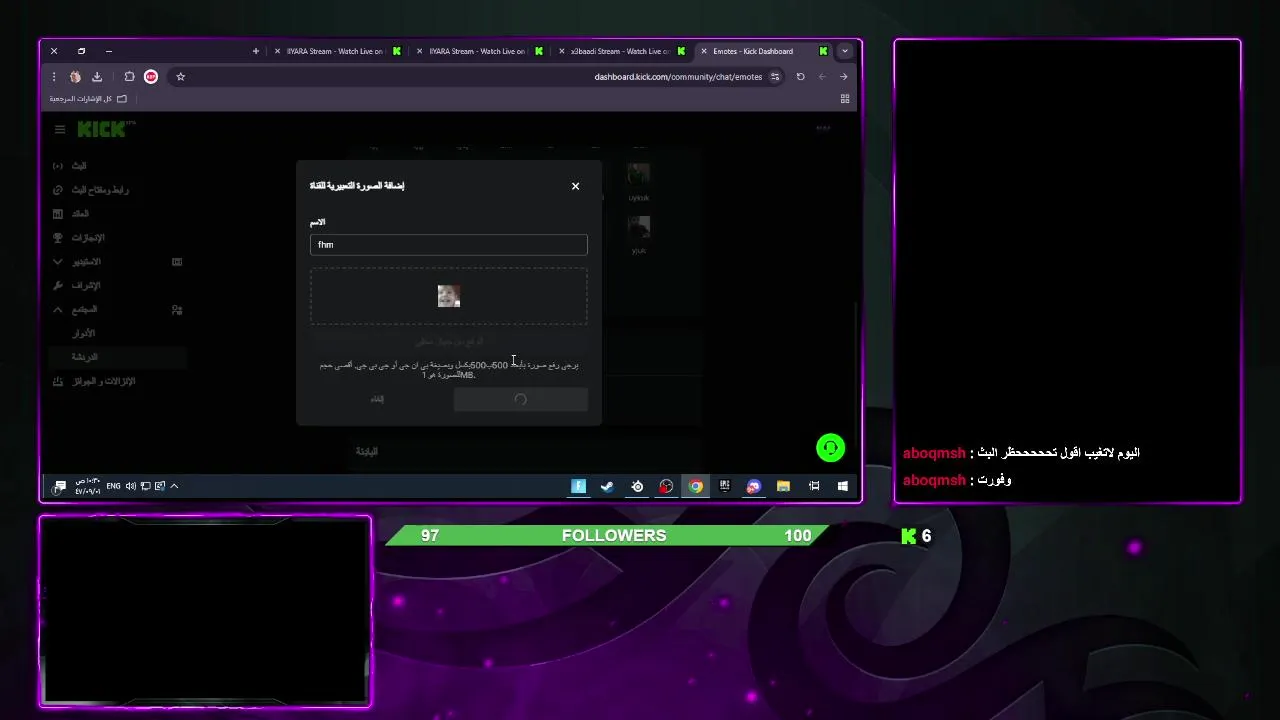Close the add emote dialog with X

coord(575,186)
